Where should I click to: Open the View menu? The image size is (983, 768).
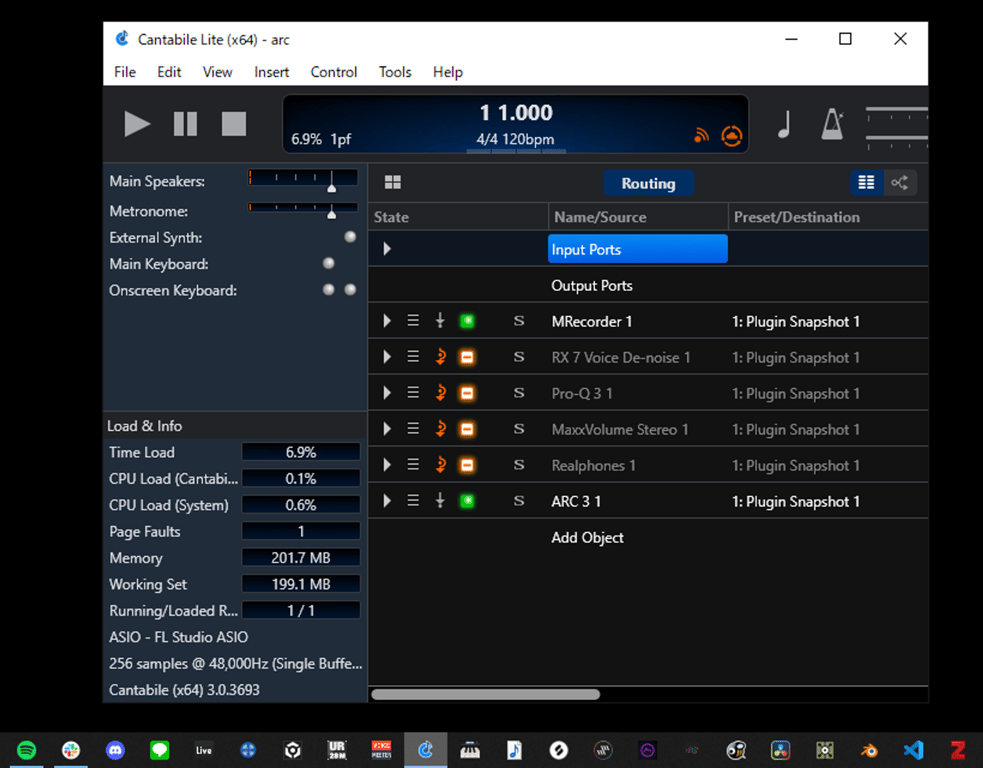point(217,72)
